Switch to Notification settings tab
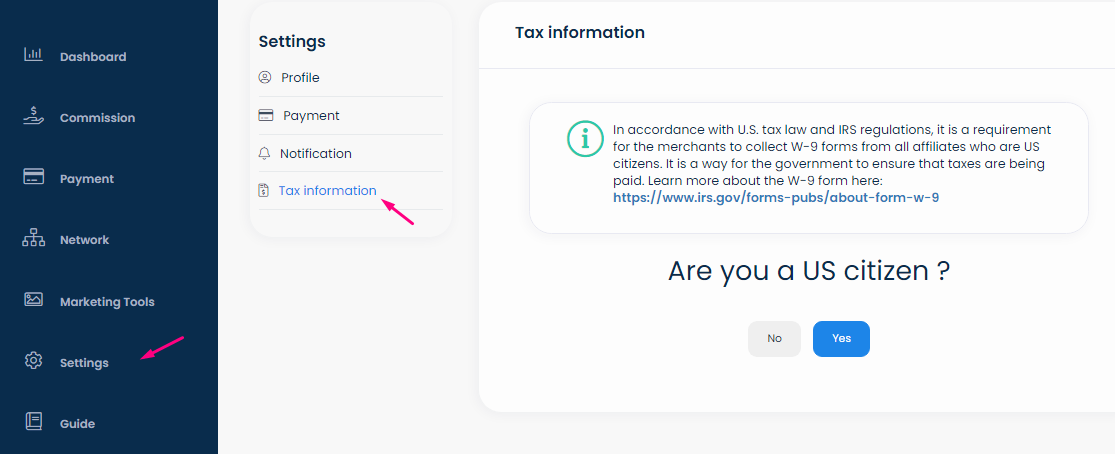The width and height of the screenshot is (1115, 454). 316,154
